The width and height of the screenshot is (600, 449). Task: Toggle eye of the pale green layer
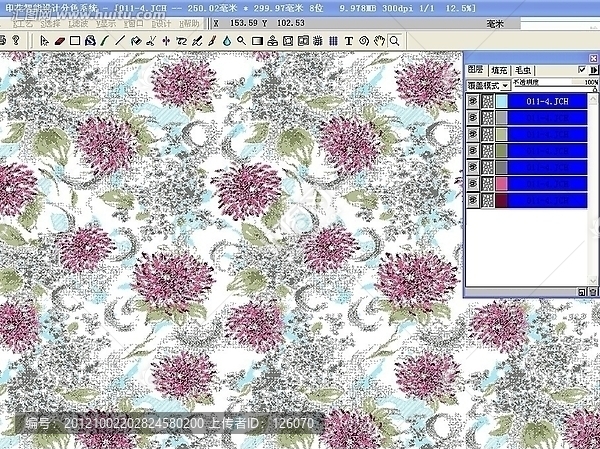473,134
